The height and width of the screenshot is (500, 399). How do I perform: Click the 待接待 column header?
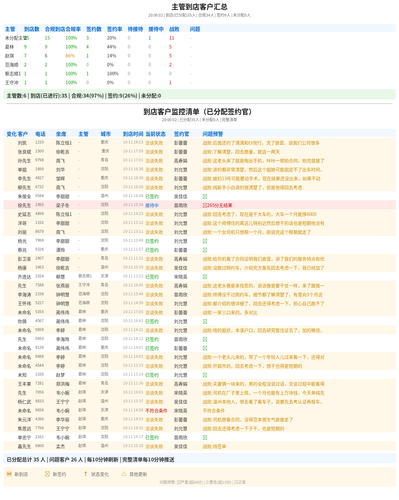[135, 29]
